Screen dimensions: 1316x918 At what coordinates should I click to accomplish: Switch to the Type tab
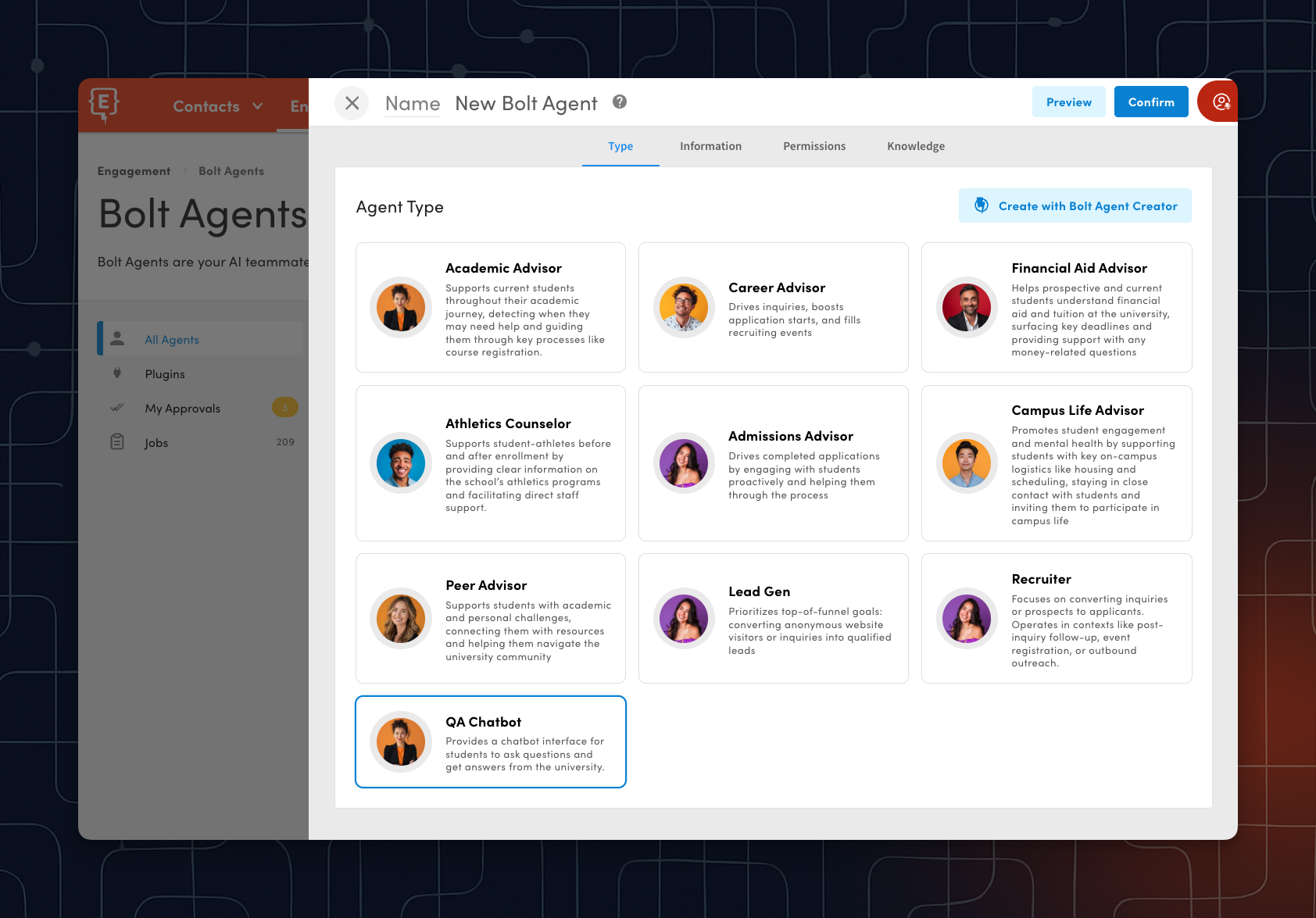(620, 146)
